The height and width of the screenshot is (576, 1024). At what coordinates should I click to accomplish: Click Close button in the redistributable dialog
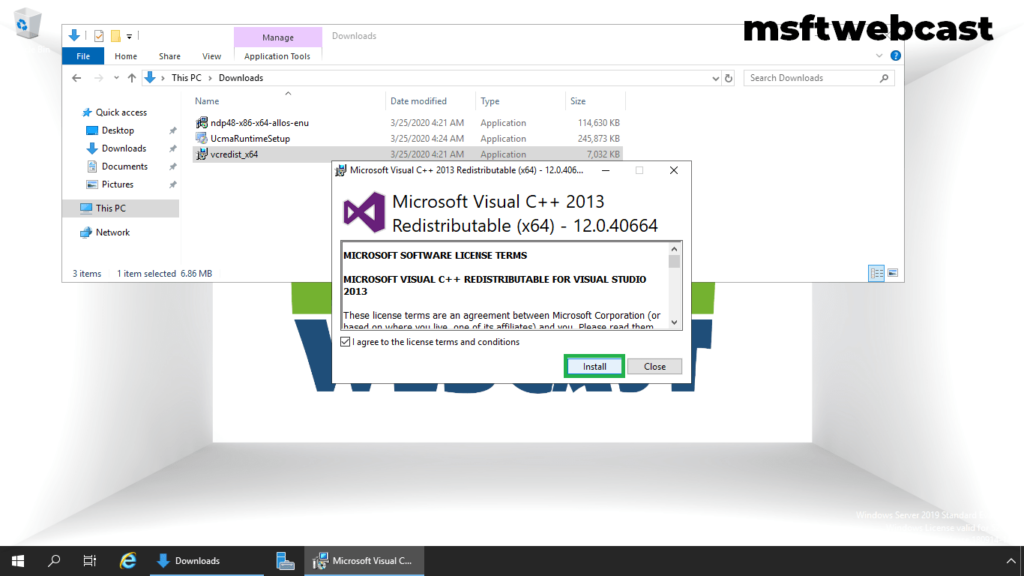click(654, 366)
